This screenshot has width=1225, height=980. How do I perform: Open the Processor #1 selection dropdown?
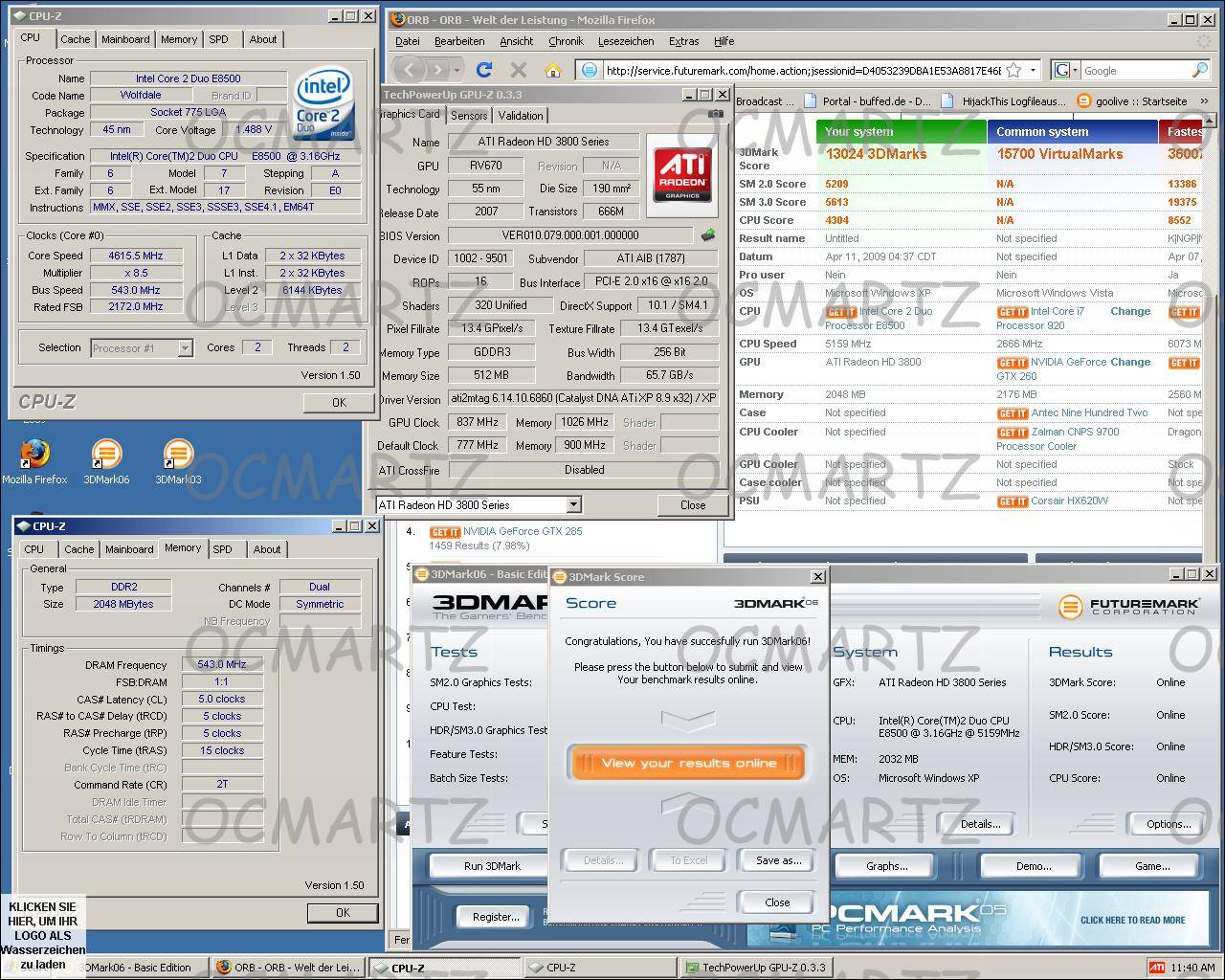[185, 348]
